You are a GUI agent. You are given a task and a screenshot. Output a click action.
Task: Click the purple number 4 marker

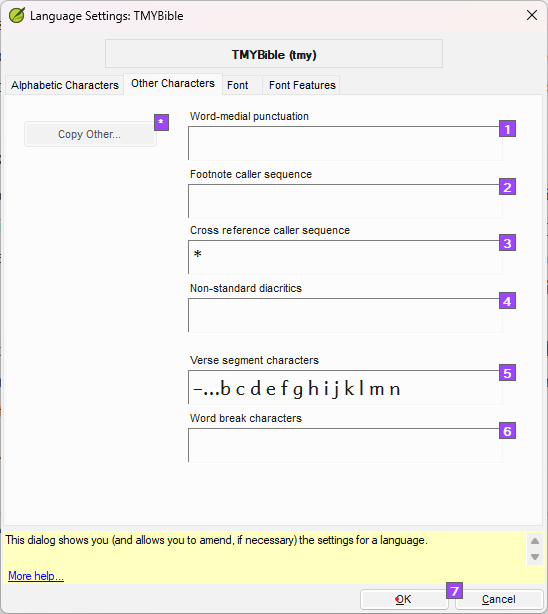507,301
